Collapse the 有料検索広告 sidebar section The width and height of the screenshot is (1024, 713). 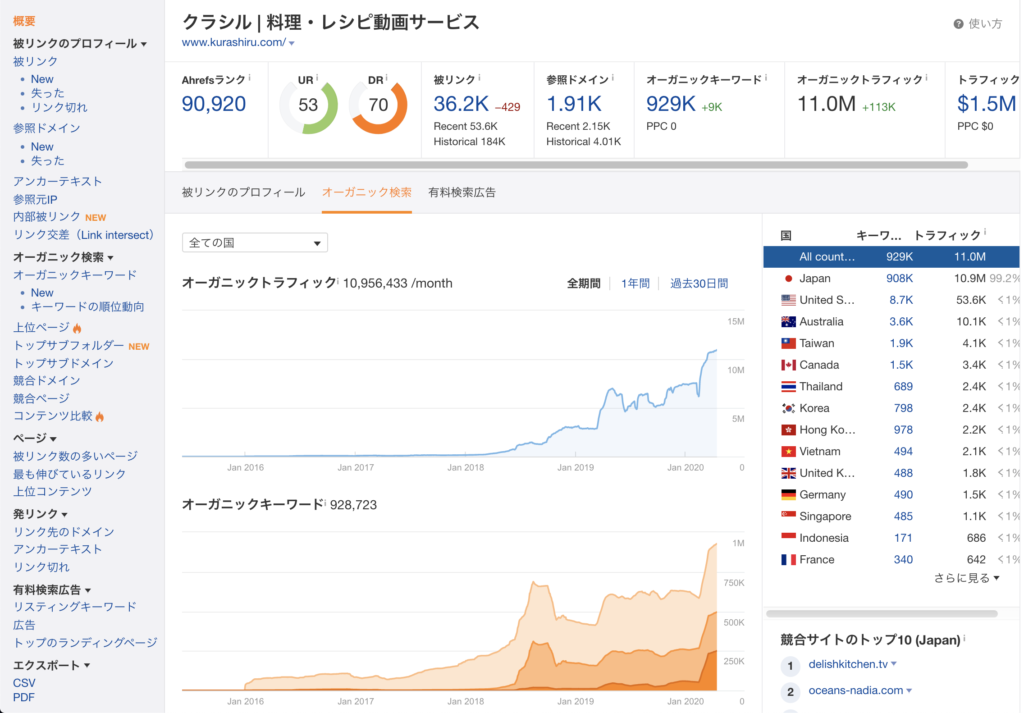pos(88,590)
